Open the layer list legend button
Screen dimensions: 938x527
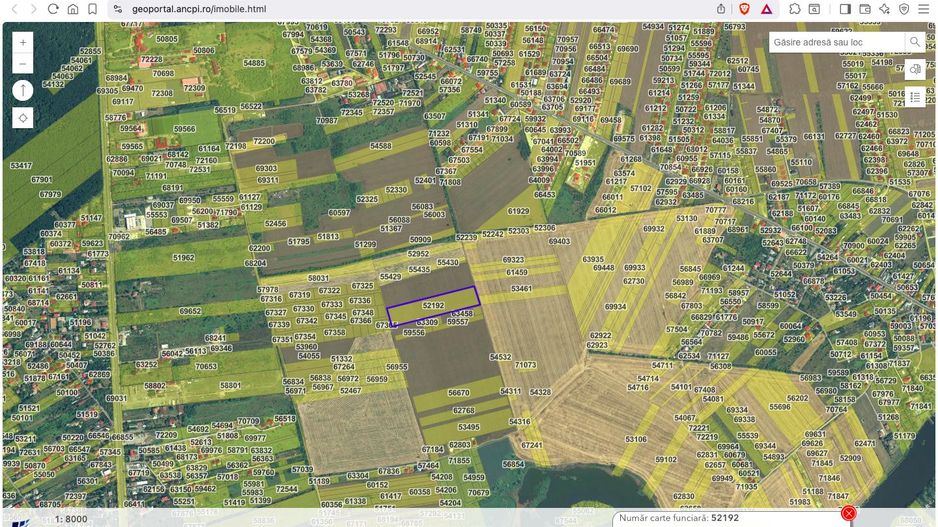[914, 97]
